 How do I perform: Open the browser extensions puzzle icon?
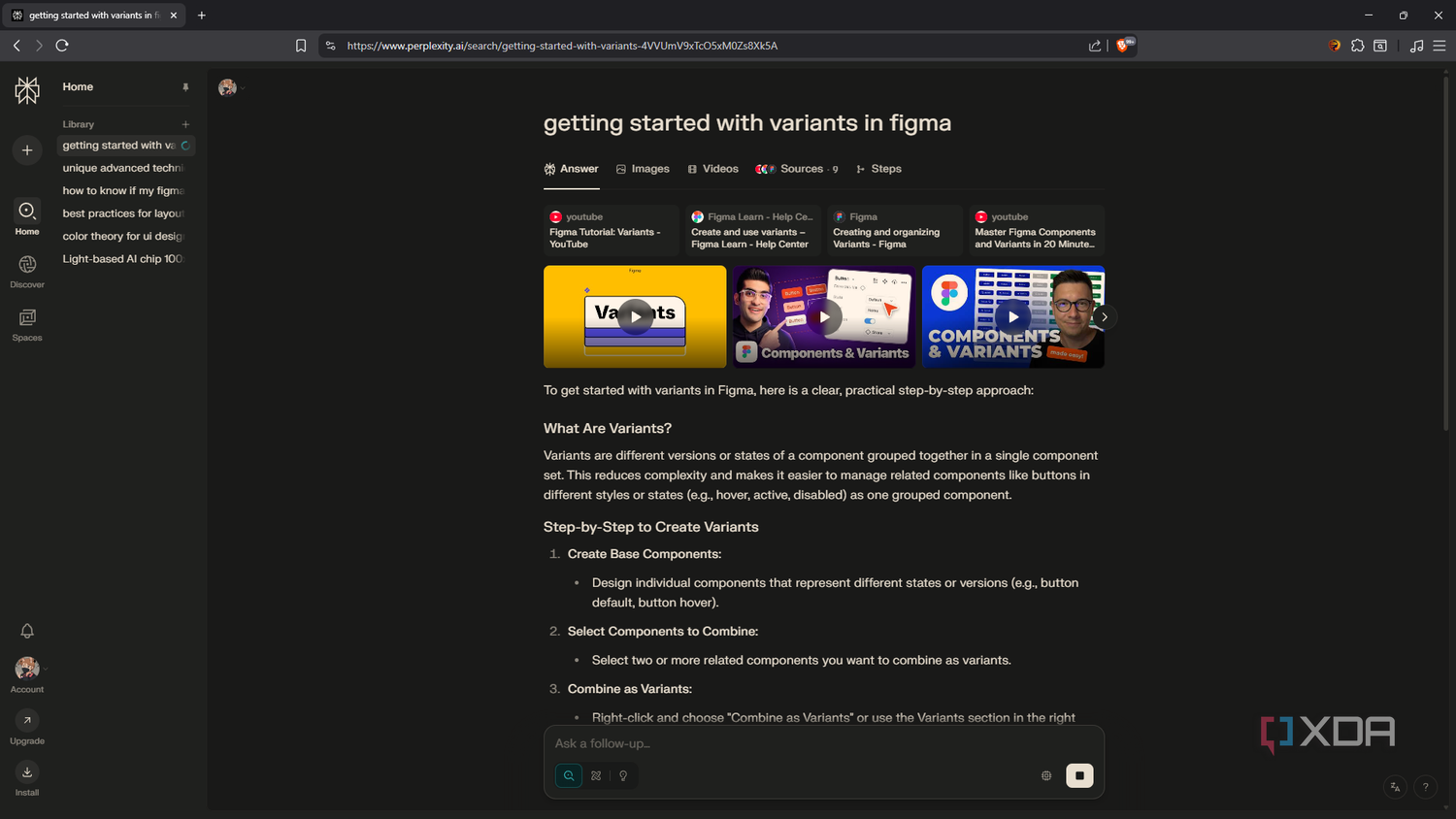point(1357,46)
